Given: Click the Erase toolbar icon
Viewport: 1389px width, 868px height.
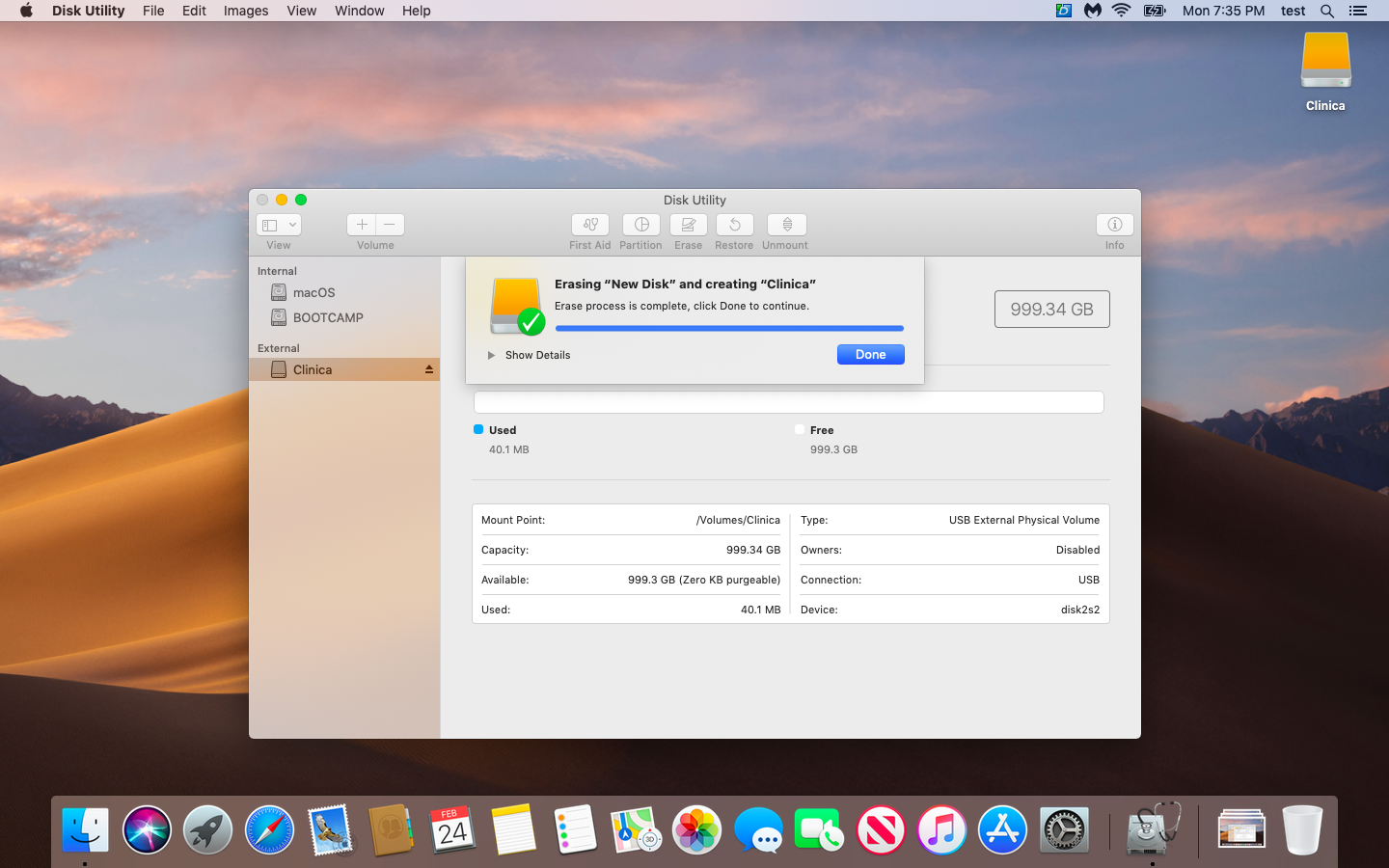Looking at the screenshot, I should coord(689,225).
